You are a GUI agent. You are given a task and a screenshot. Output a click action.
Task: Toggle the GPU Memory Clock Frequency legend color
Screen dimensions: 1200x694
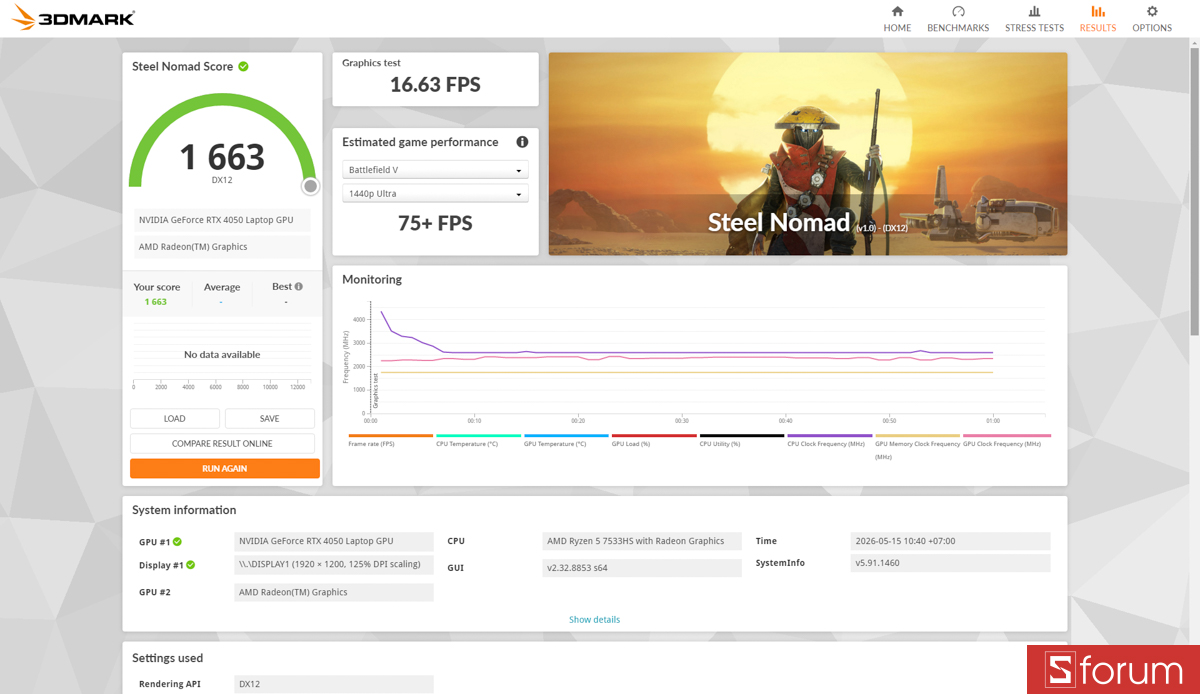[917, 436]
